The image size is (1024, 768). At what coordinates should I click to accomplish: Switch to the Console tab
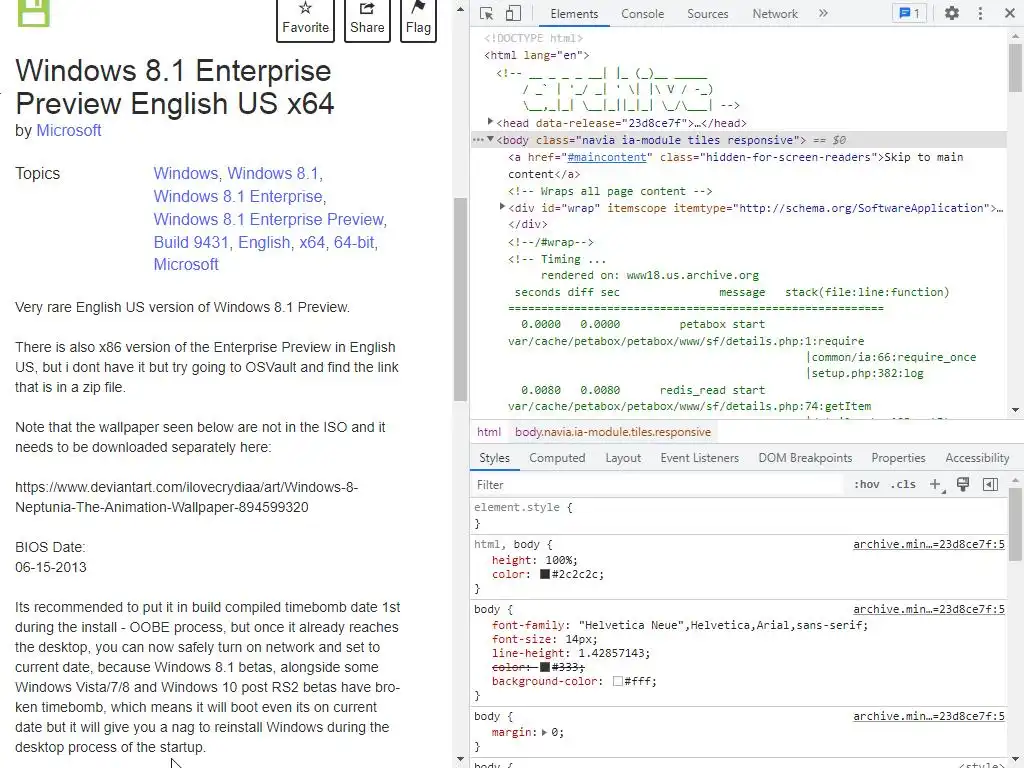pos(642,14)
